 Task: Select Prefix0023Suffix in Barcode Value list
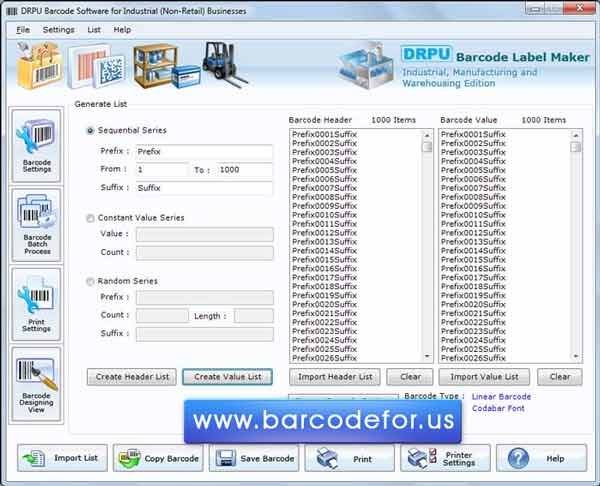pos(473,331)
